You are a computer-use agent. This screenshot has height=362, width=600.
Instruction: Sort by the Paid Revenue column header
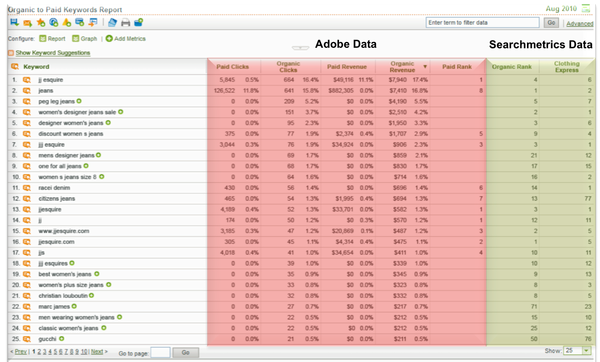point(347,67)
